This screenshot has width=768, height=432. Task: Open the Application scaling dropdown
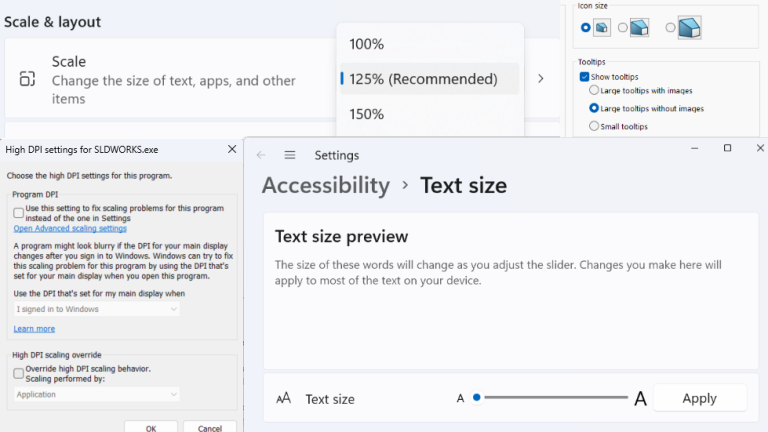click(x=96, y=394)
